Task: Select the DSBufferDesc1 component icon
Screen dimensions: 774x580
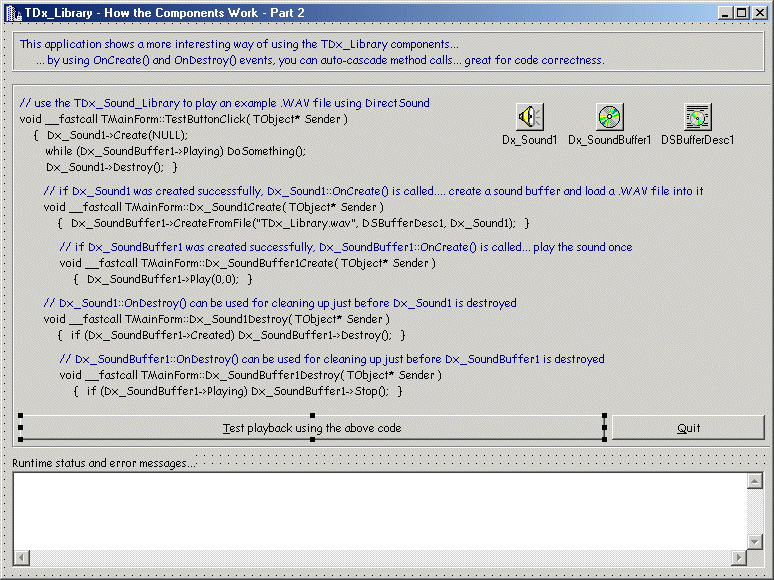Action: 697,117
